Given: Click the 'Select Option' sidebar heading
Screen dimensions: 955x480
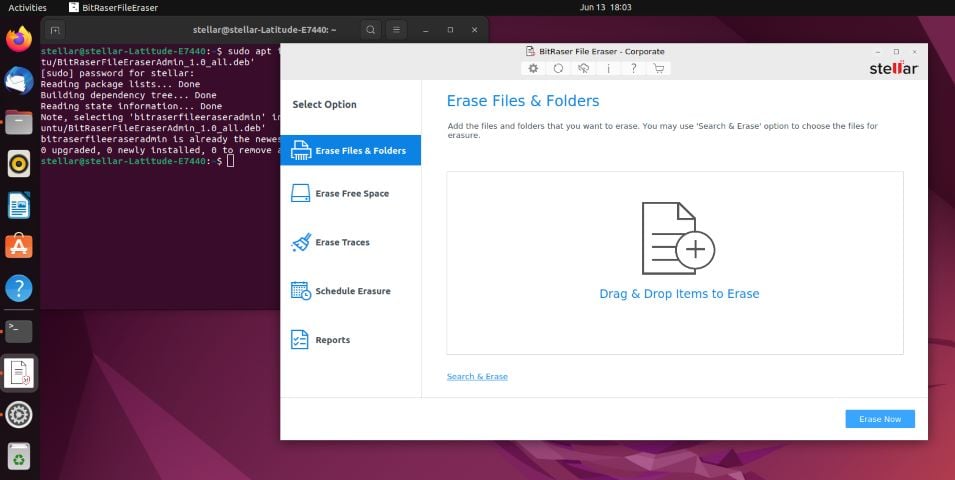Looking at the screenshot, I should [324, 105].
